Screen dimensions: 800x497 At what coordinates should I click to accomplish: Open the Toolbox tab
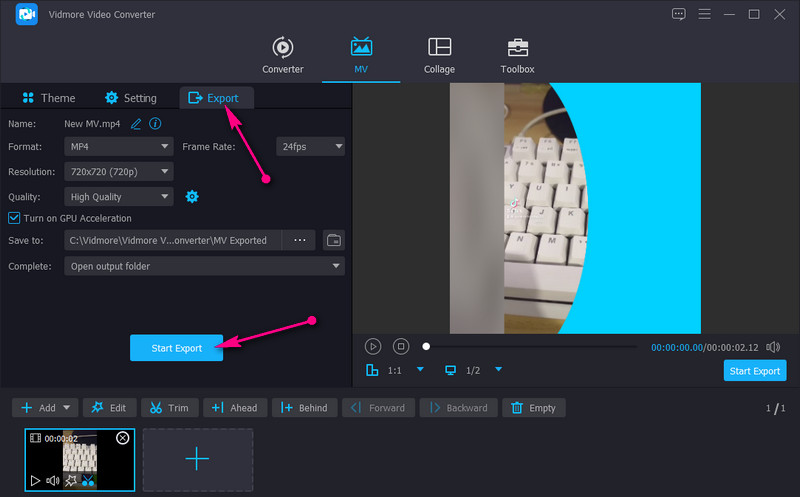point(517,56)
